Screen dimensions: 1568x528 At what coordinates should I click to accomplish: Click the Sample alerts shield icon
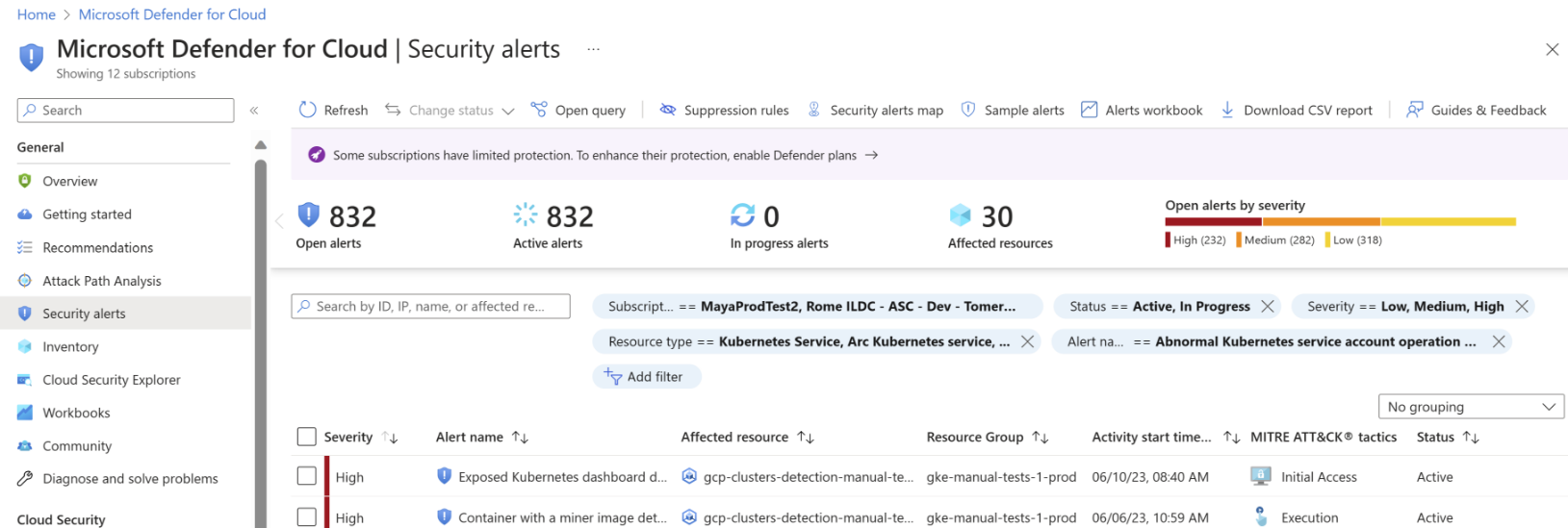point(968,110)
